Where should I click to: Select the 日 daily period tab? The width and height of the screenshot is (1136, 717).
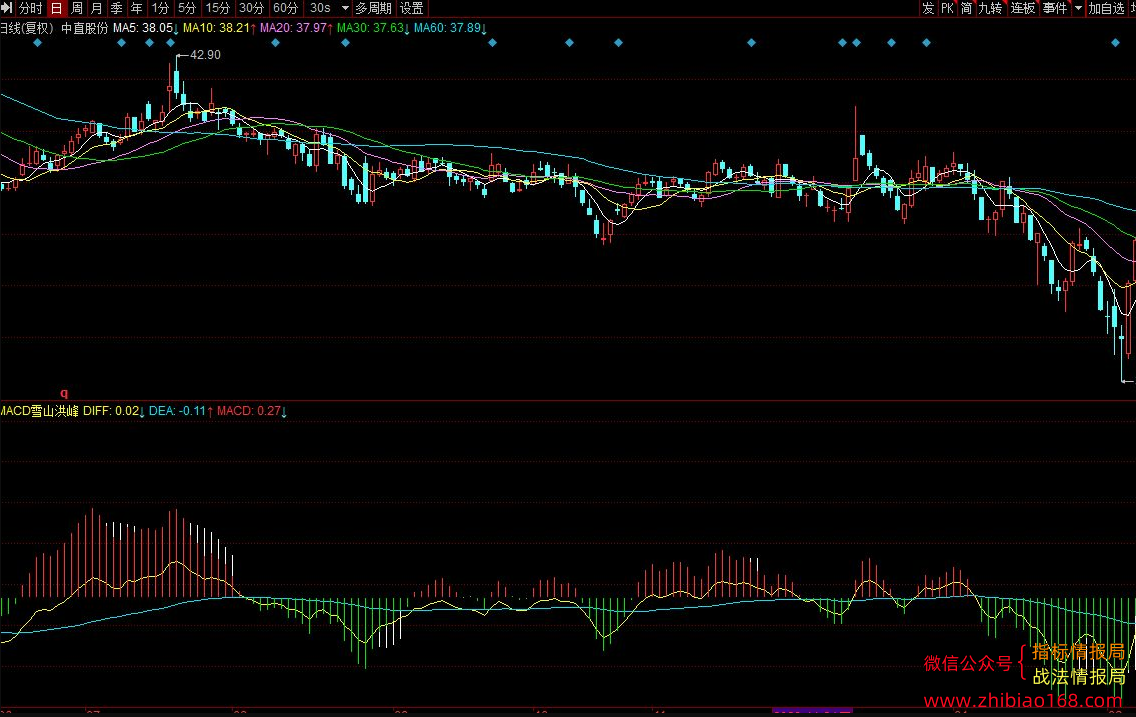(x=57, y=8)
